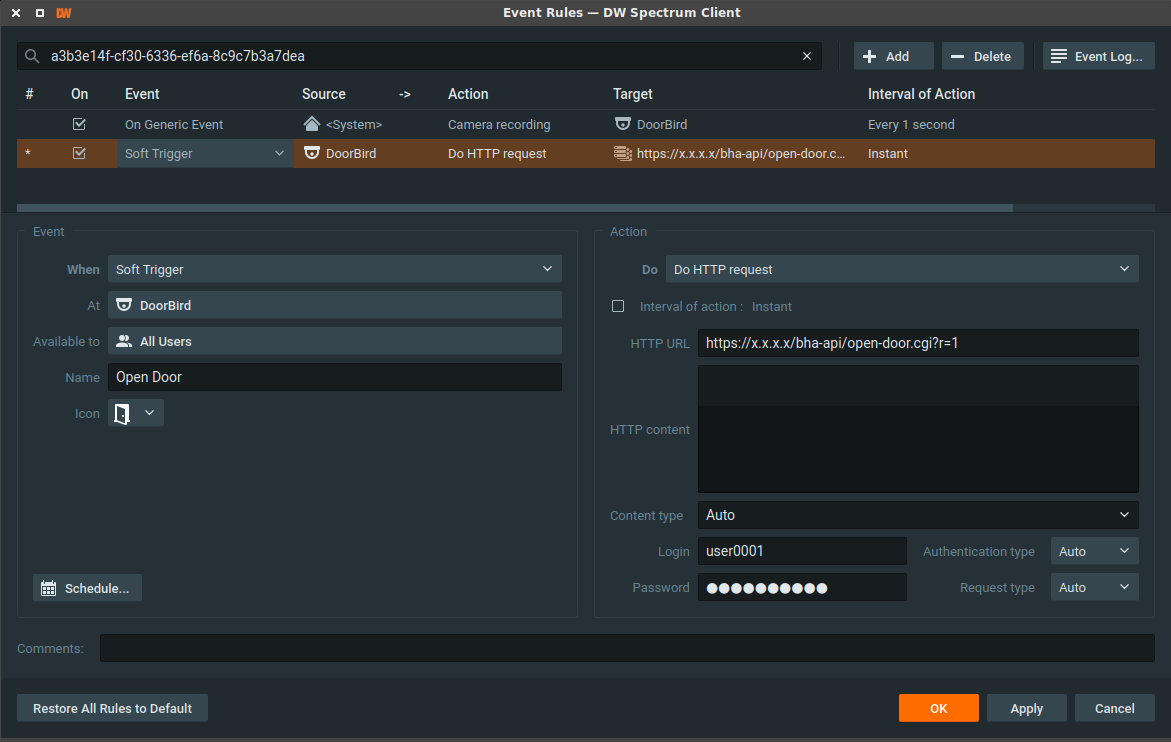Click the Comments input field
Image resolution: width=1171 pixels, height=742 pixels.
coord(627,648)
